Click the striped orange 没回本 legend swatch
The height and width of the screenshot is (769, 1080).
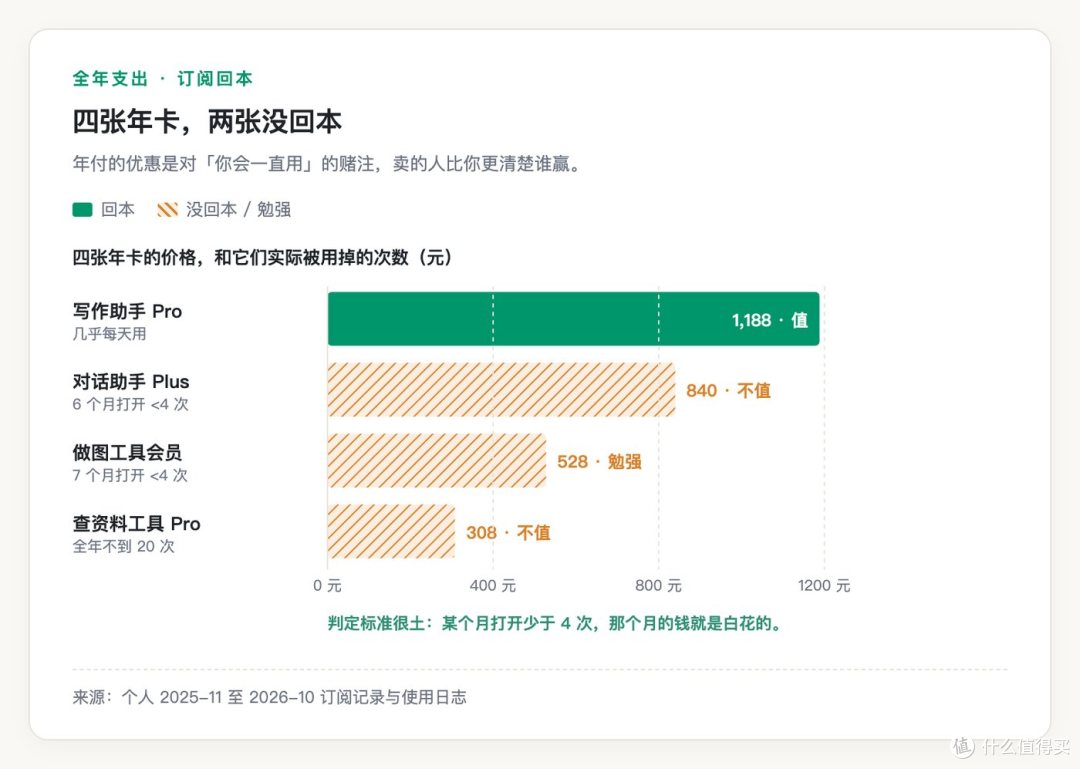click(x=167, y=209)
